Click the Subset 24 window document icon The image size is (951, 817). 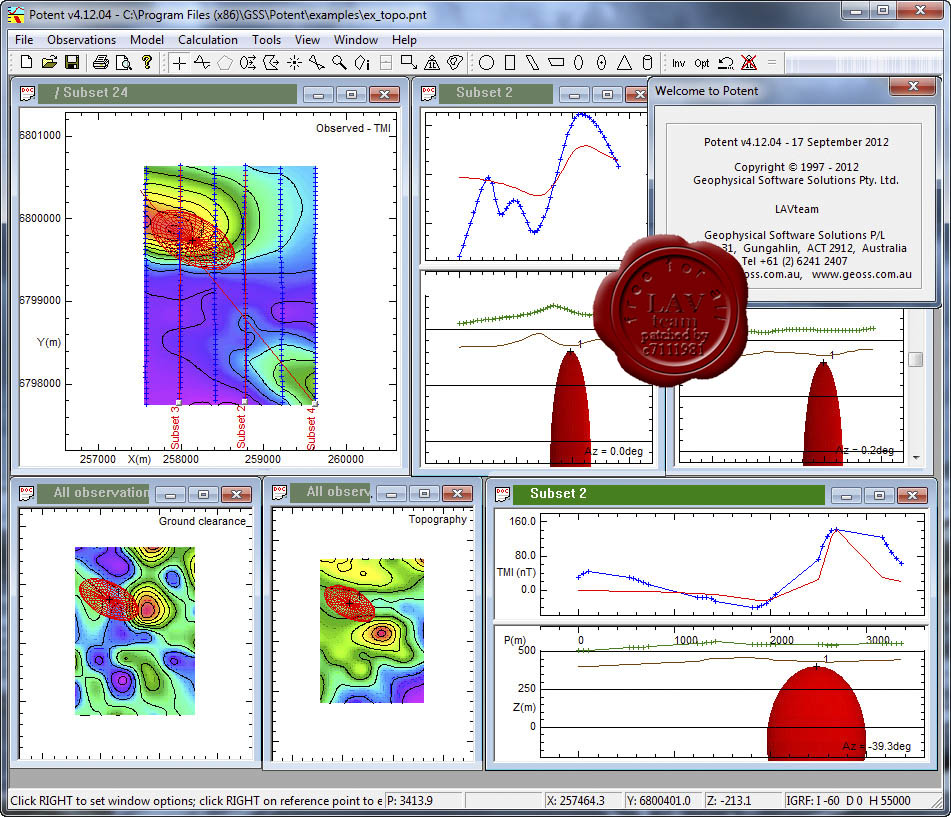click(x=27, y=93)
